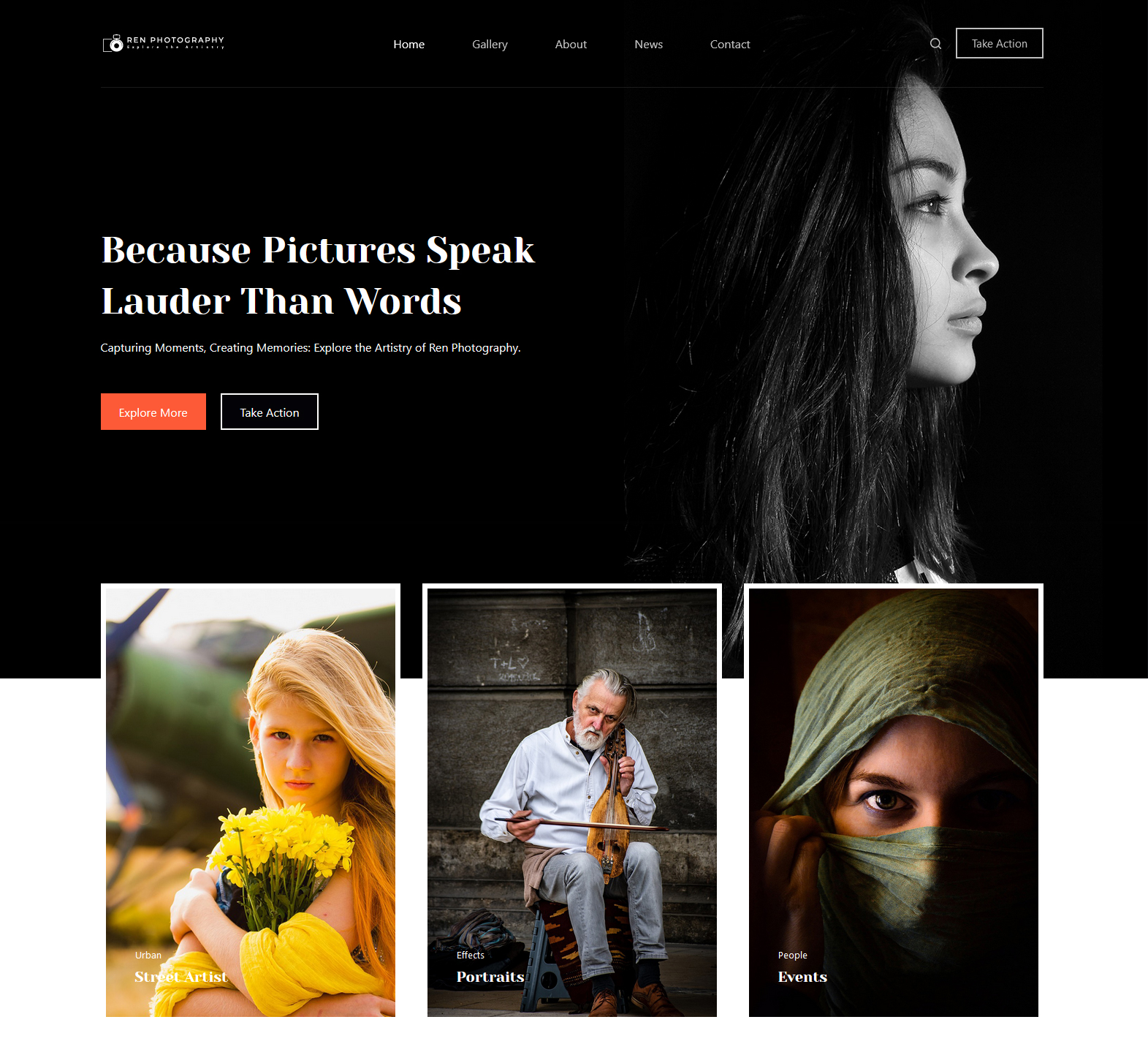Image resolution: width=1148 pixels, height=1044 pixels.
Task: Go to the Gallery page
Action: [x=490, y=45]
